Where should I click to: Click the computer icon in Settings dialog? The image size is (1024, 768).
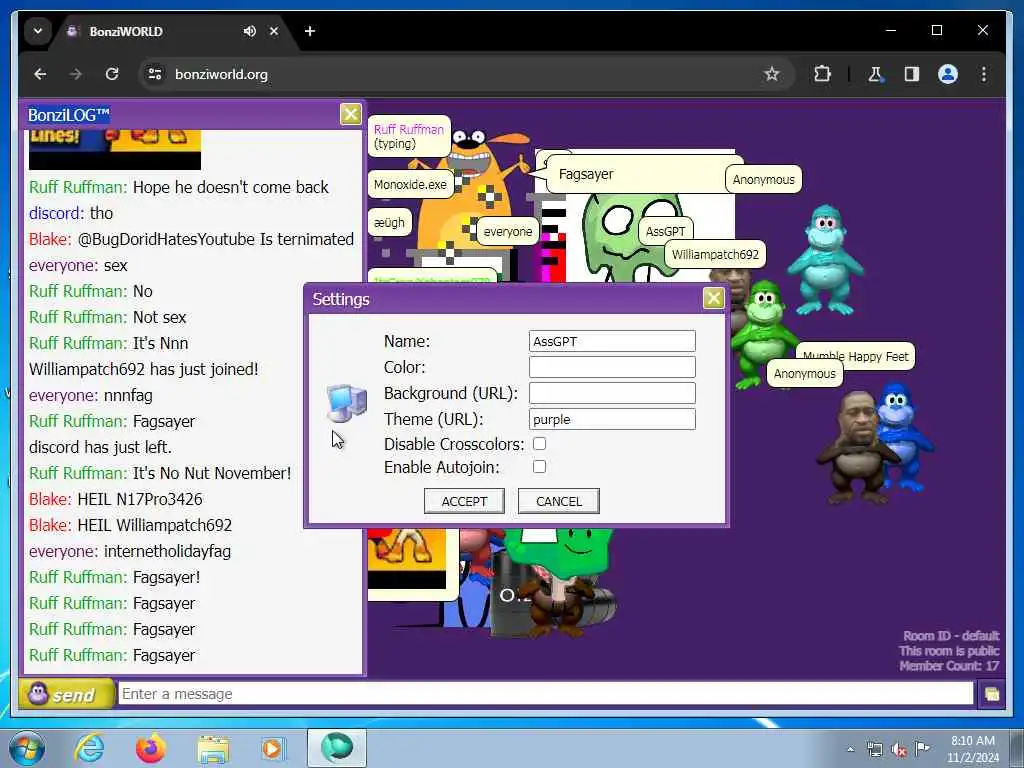point(346,403)
